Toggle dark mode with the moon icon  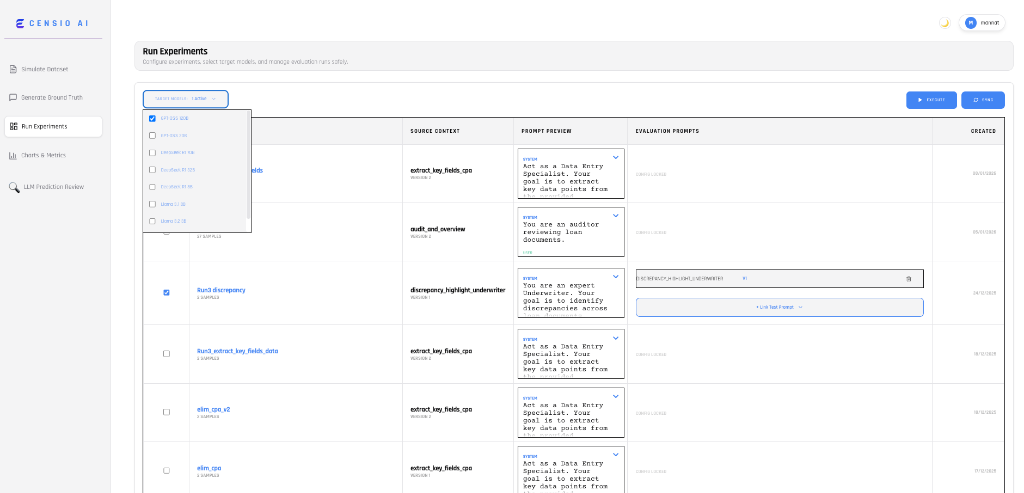(x=944, y=23)
